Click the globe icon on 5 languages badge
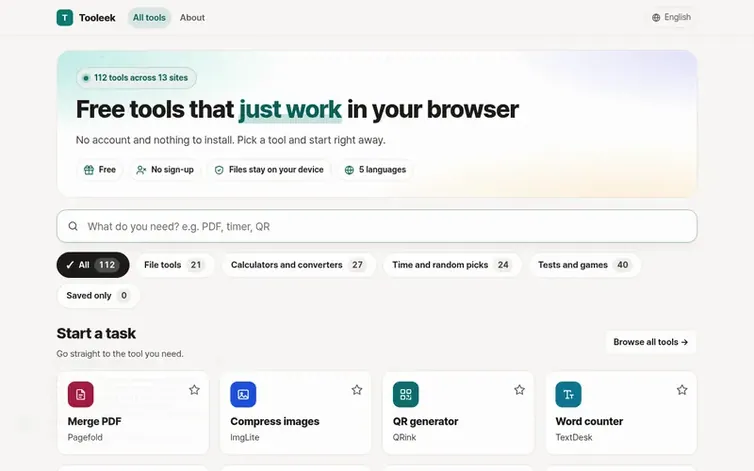 (x=350, y=170)
